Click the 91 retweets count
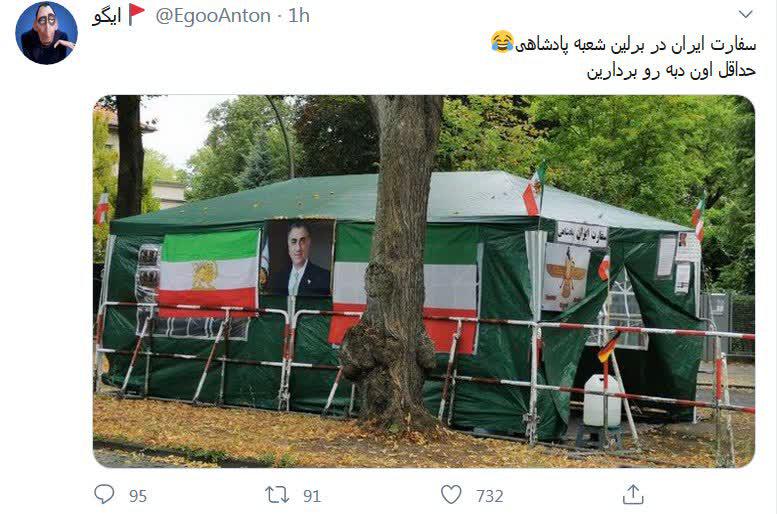Viewport: 777px width, 514px height. point(312,496)
